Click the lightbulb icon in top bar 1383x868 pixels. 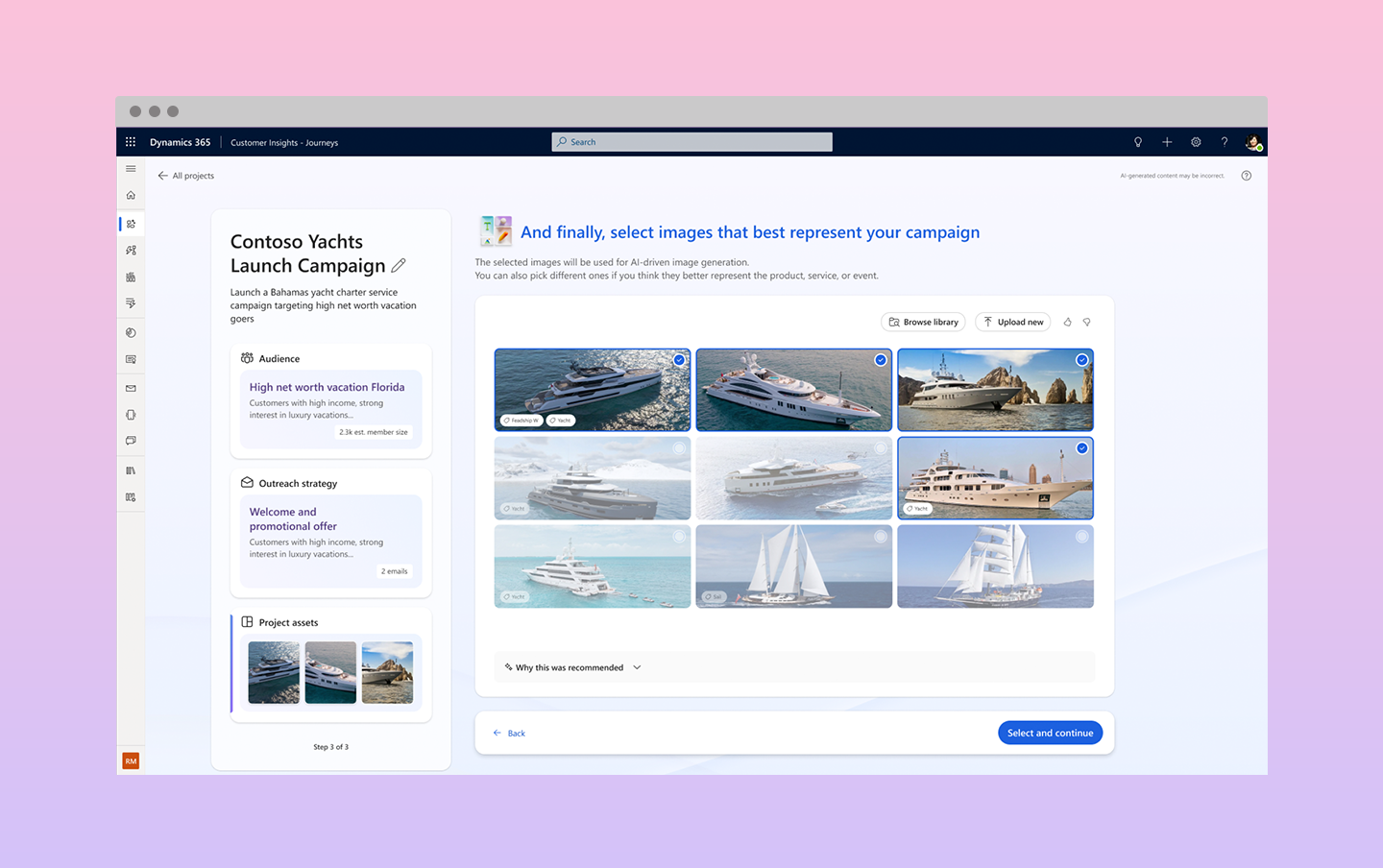click(x=1138, y=142)
